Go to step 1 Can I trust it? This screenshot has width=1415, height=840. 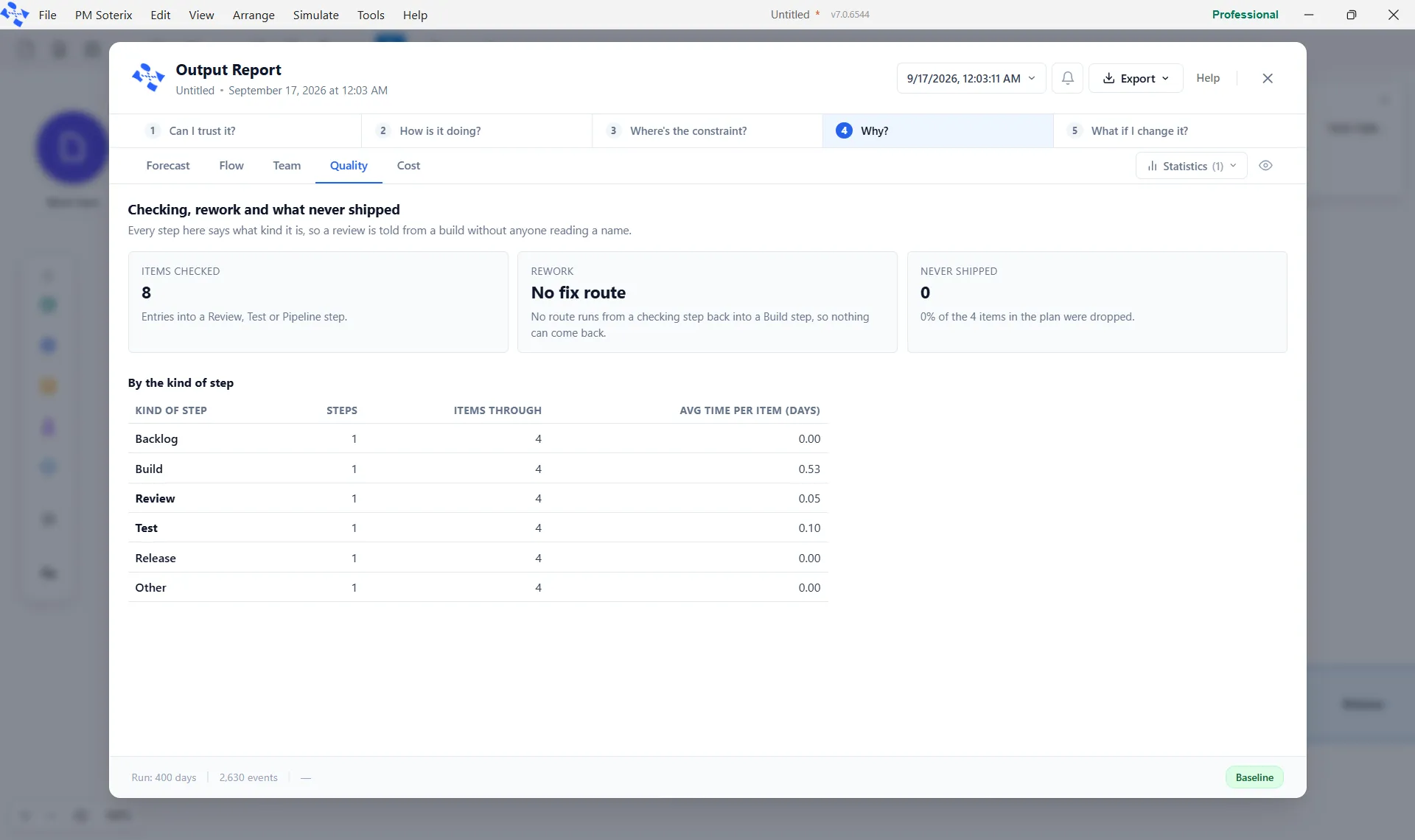click(x=235, y=130)
